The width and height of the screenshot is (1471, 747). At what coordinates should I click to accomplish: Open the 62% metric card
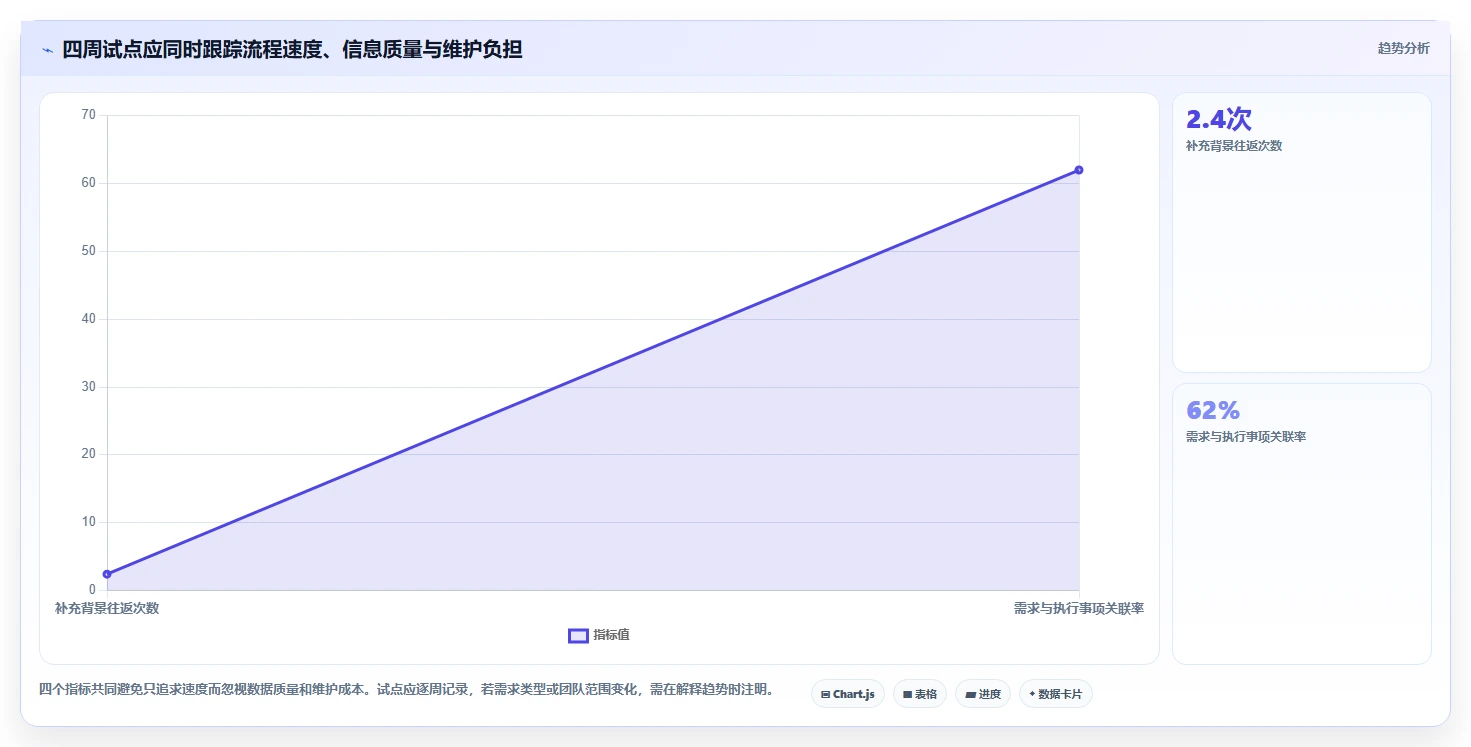1301,524
